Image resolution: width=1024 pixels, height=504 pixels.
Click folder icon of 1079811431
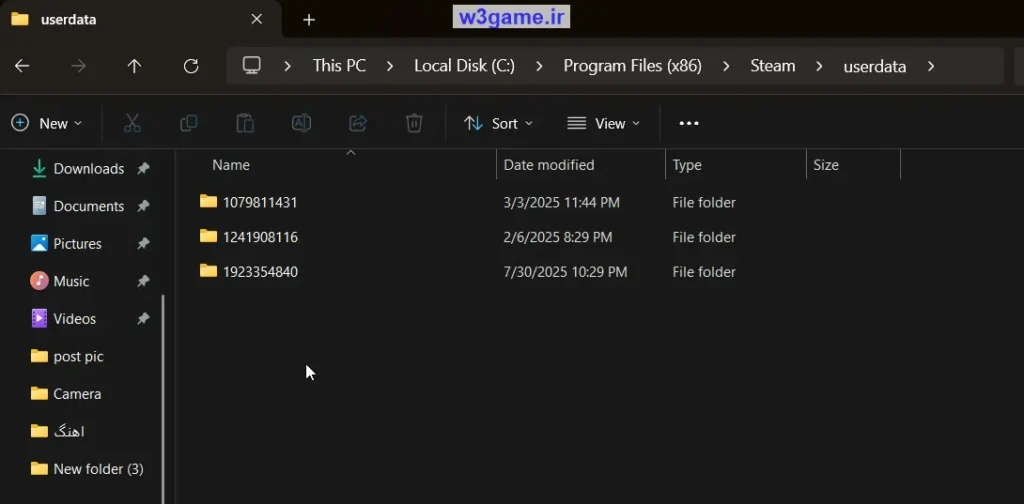208,201
